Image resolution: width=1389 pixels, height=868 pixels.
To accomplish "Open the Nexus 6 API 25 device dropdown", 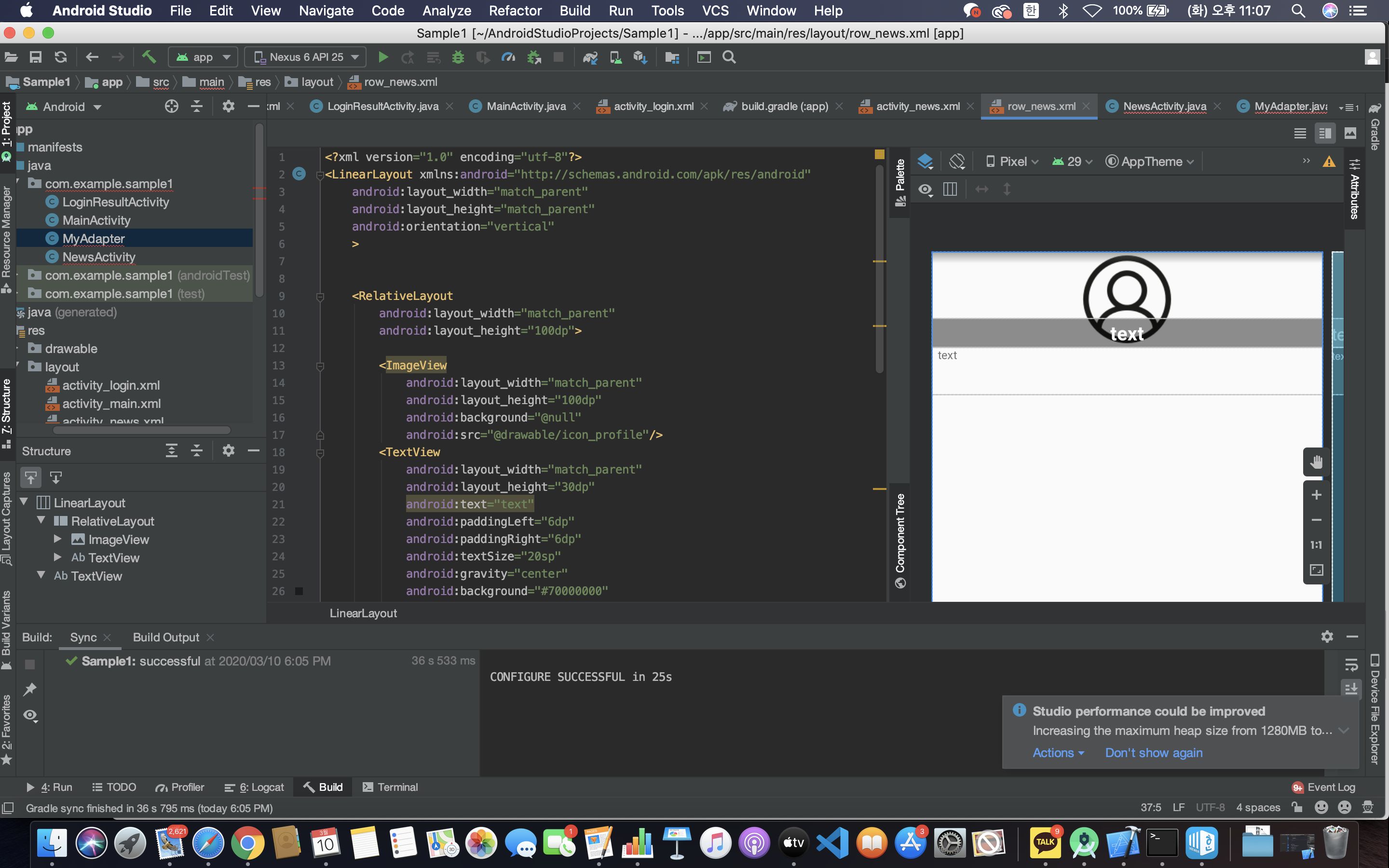I will 306,57.
